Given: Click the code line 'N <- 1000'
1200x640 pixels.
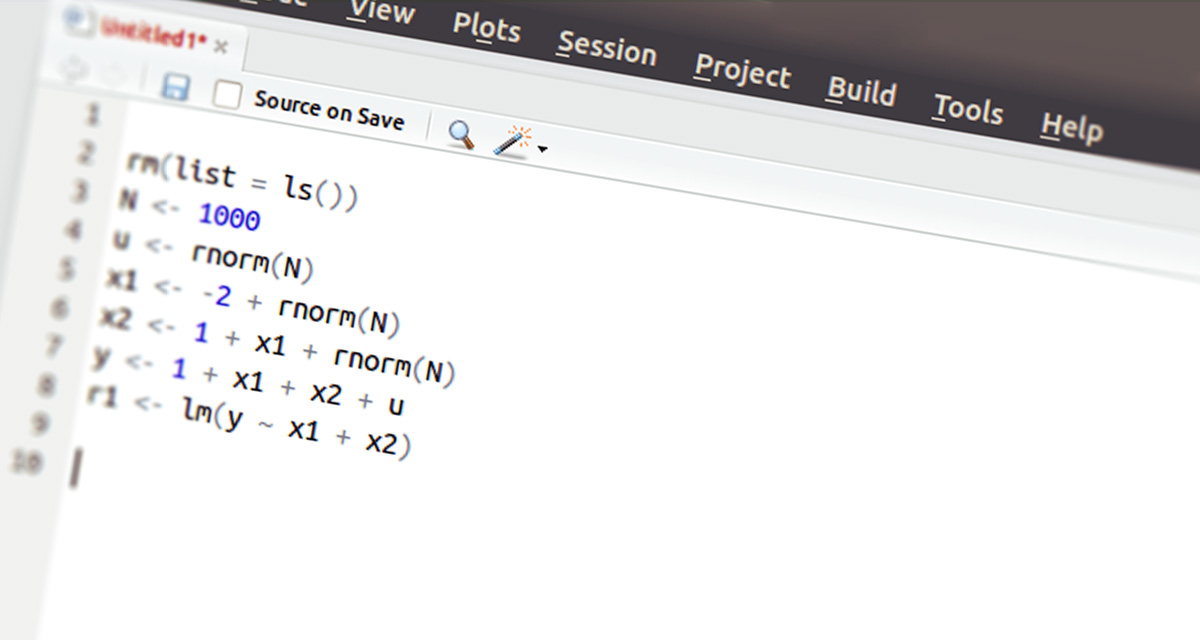Looking at the screenshot, I should 188,210.
